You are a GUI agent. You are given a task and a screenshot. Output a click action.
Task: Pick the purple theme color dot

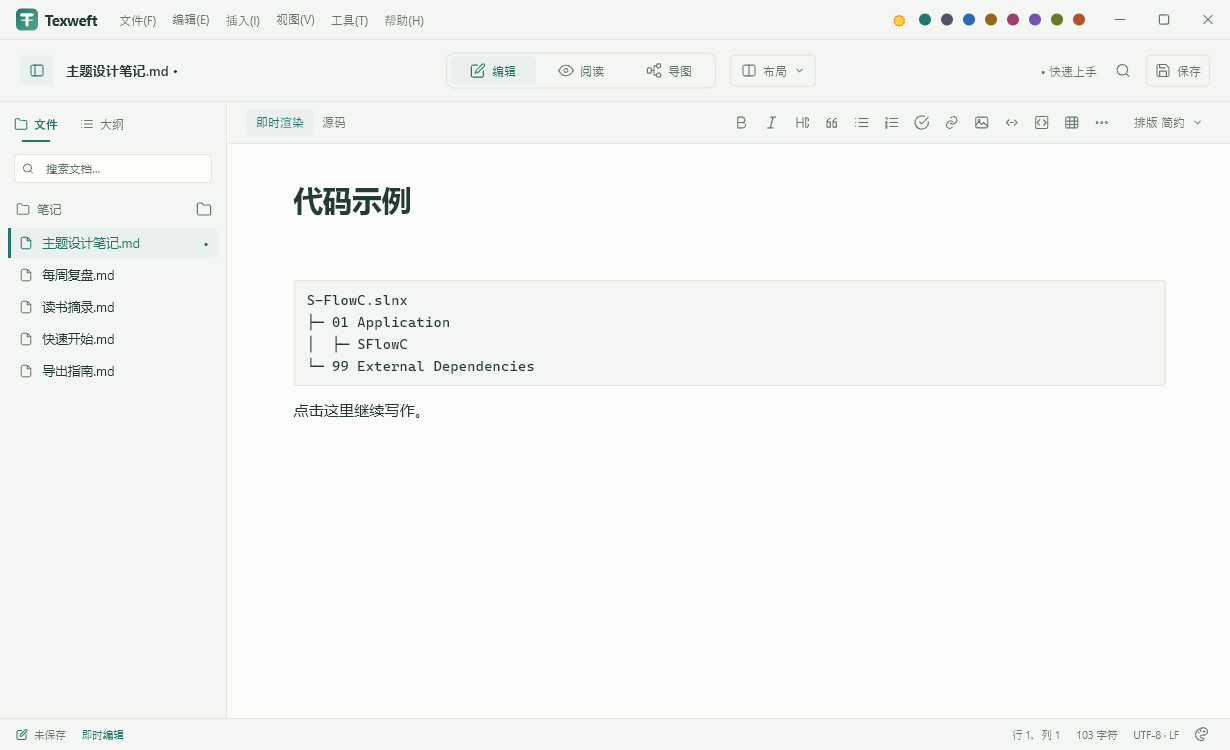click(x=1035, y=20)
